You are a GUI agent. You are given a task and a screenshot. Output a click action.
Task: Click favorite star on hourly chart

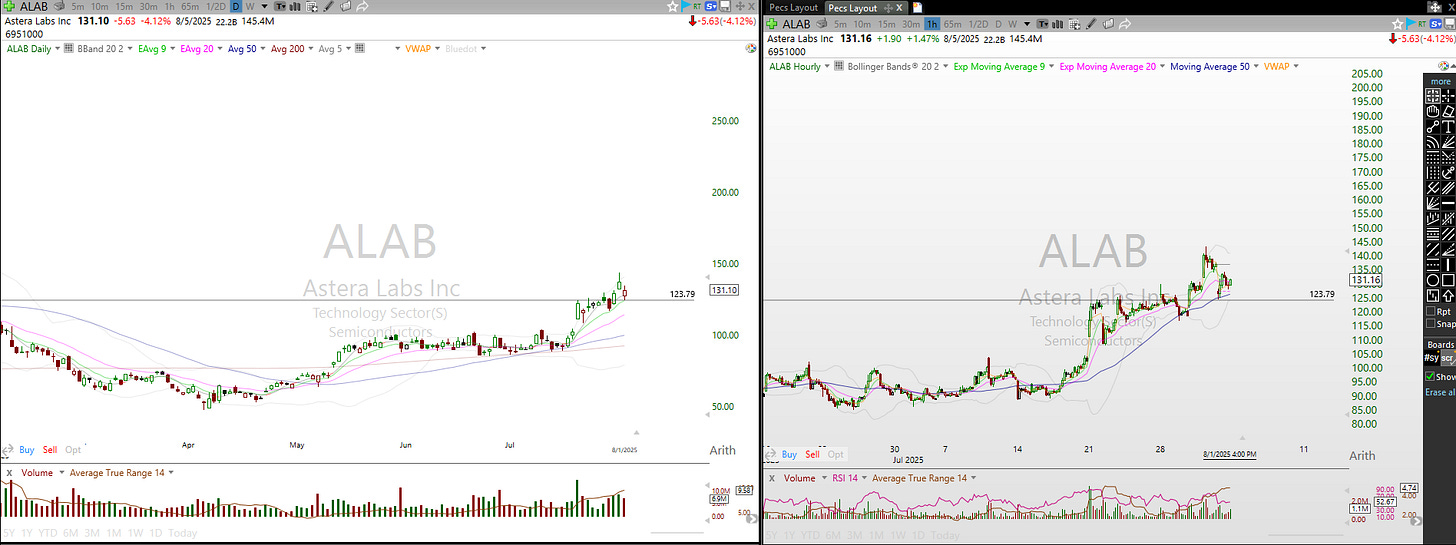click(1397, 24)
